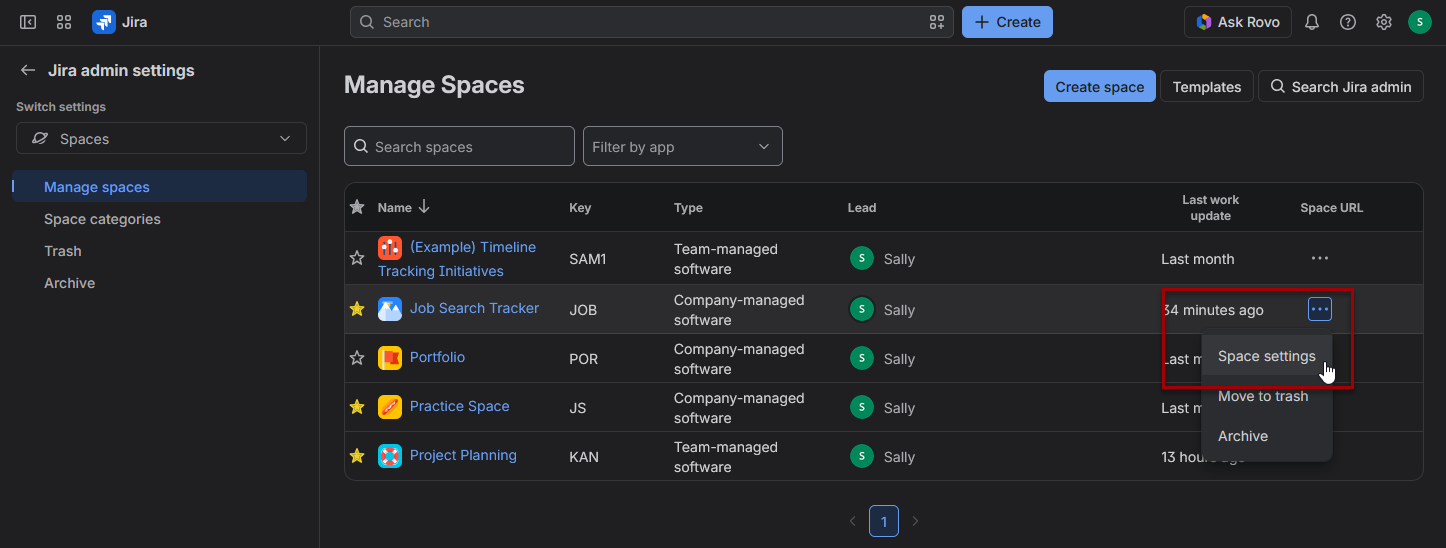Click the JOB key cell
The height and width of the screenshot is (548, 1446).
click(583, 310)
